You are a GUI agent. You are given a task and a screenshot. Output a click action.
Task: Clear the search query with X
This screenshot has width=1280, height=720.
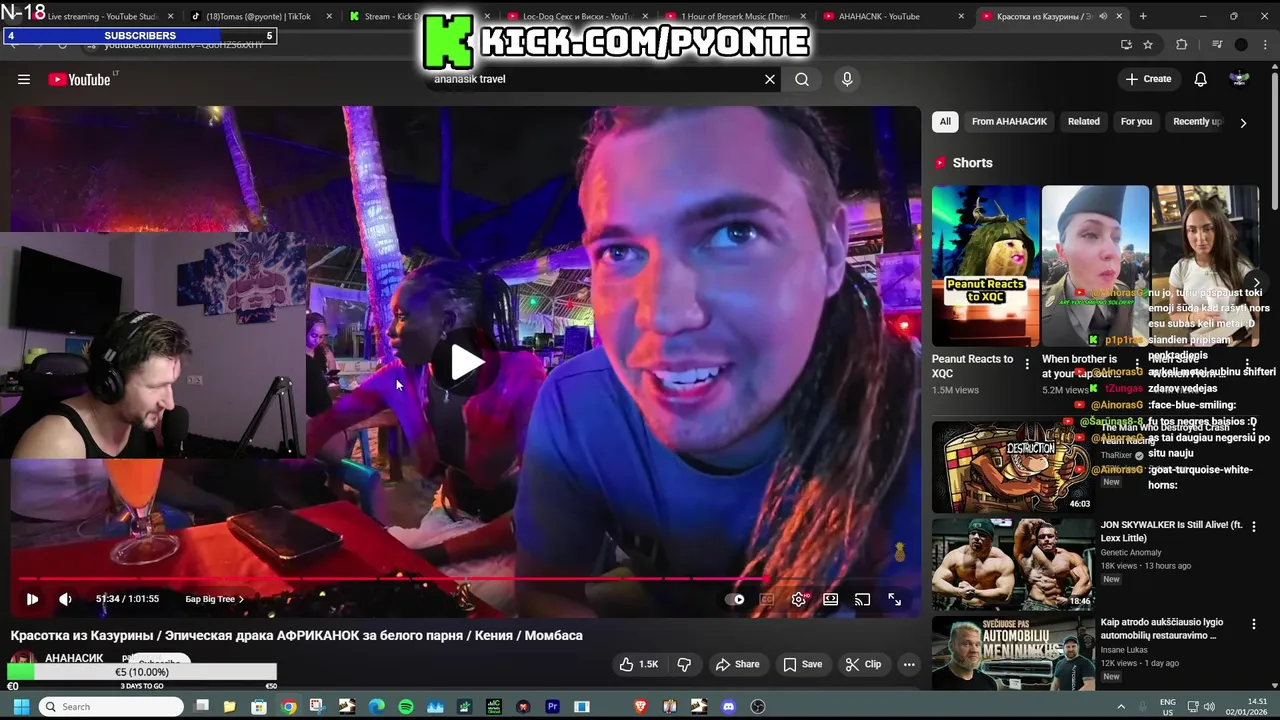pyautogui.click(x=770, y=79)
